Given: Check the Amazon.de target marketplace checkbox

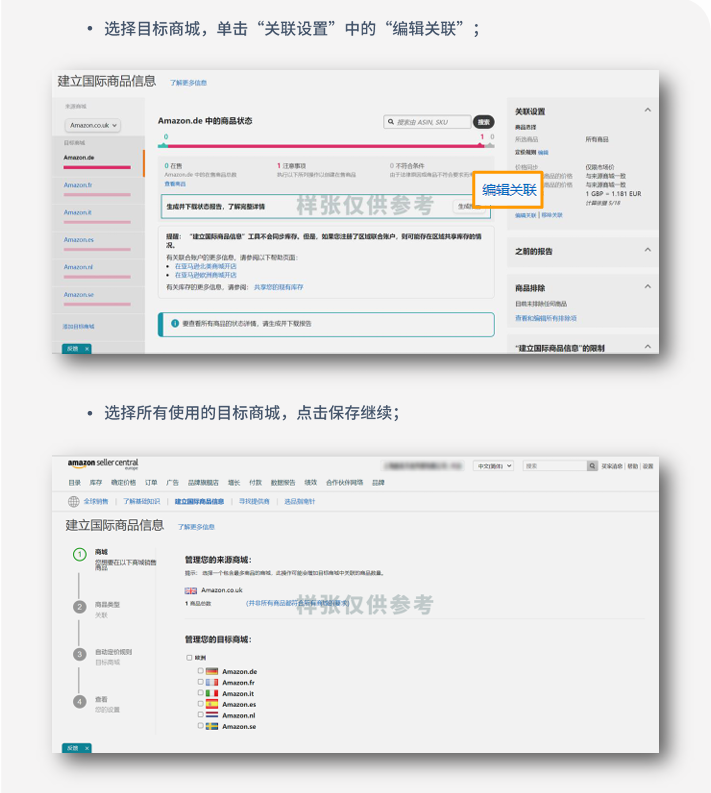Looking at the screenshot, I should click(x=200, y=671).
